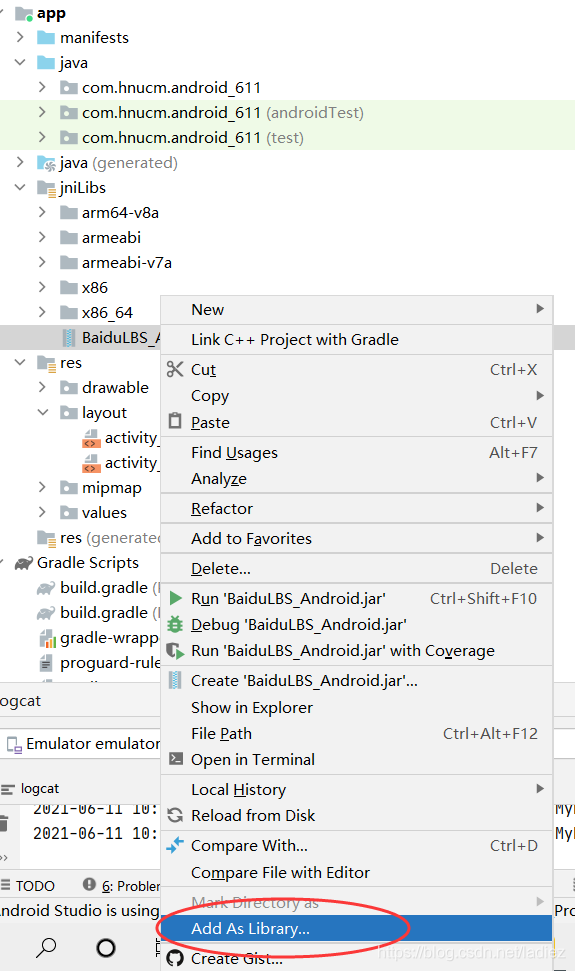The width and height of the screenshot is (575, 971).
Task: Open the TODO tool window
Action: point(28,886)
